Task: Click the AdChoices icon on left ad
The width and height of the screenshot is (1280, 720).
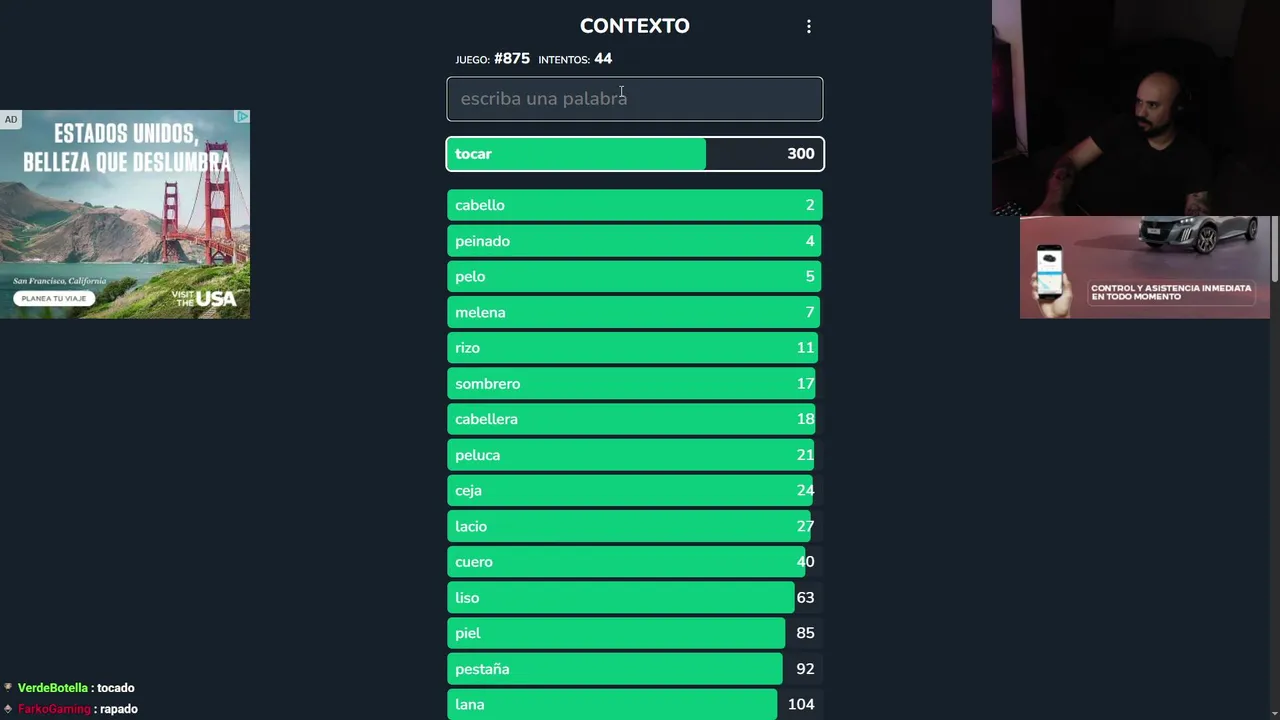Action: click(242, 117)
